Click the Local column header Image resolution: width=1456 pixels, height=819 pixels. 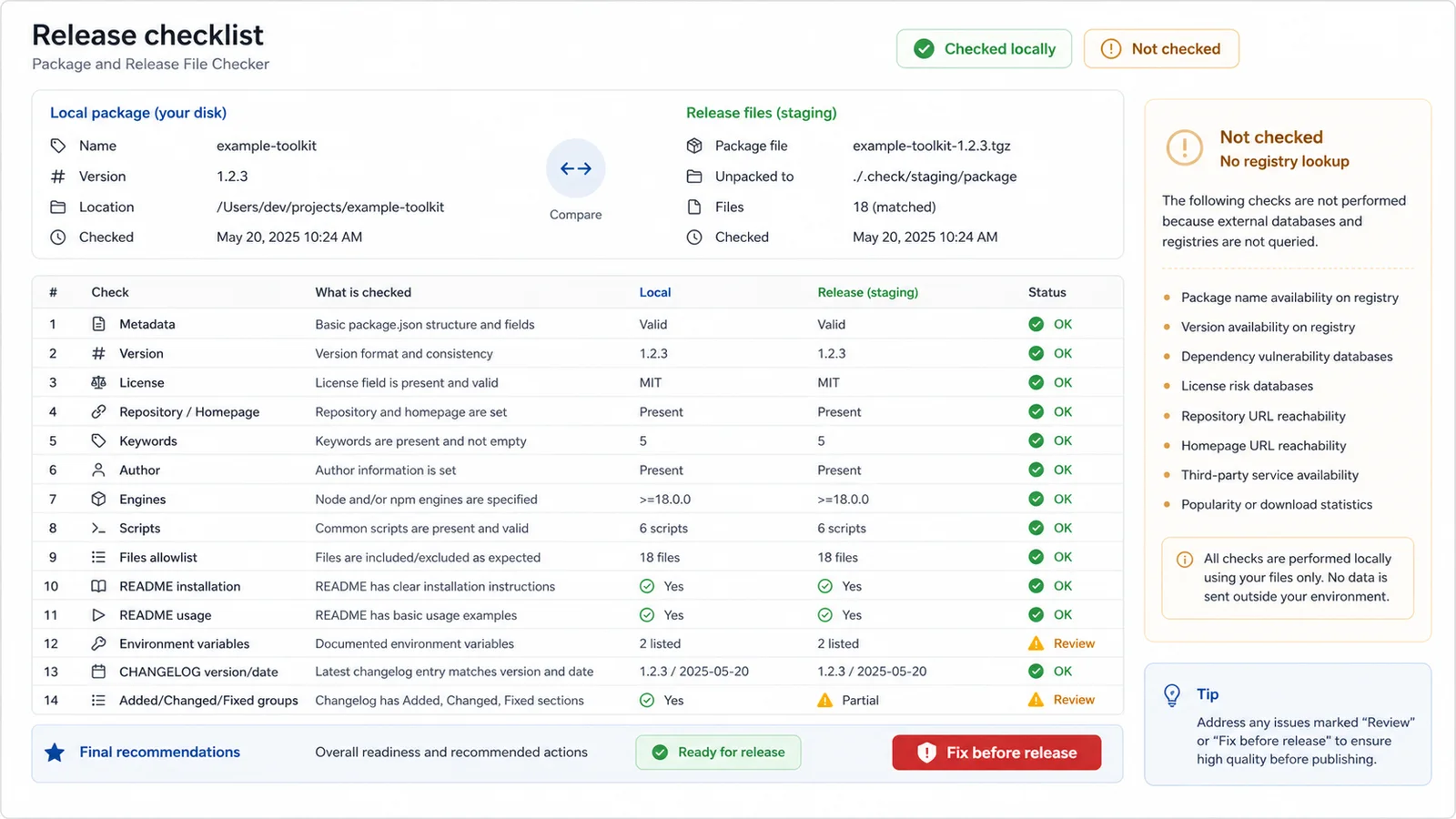click(x=655, y=292)
